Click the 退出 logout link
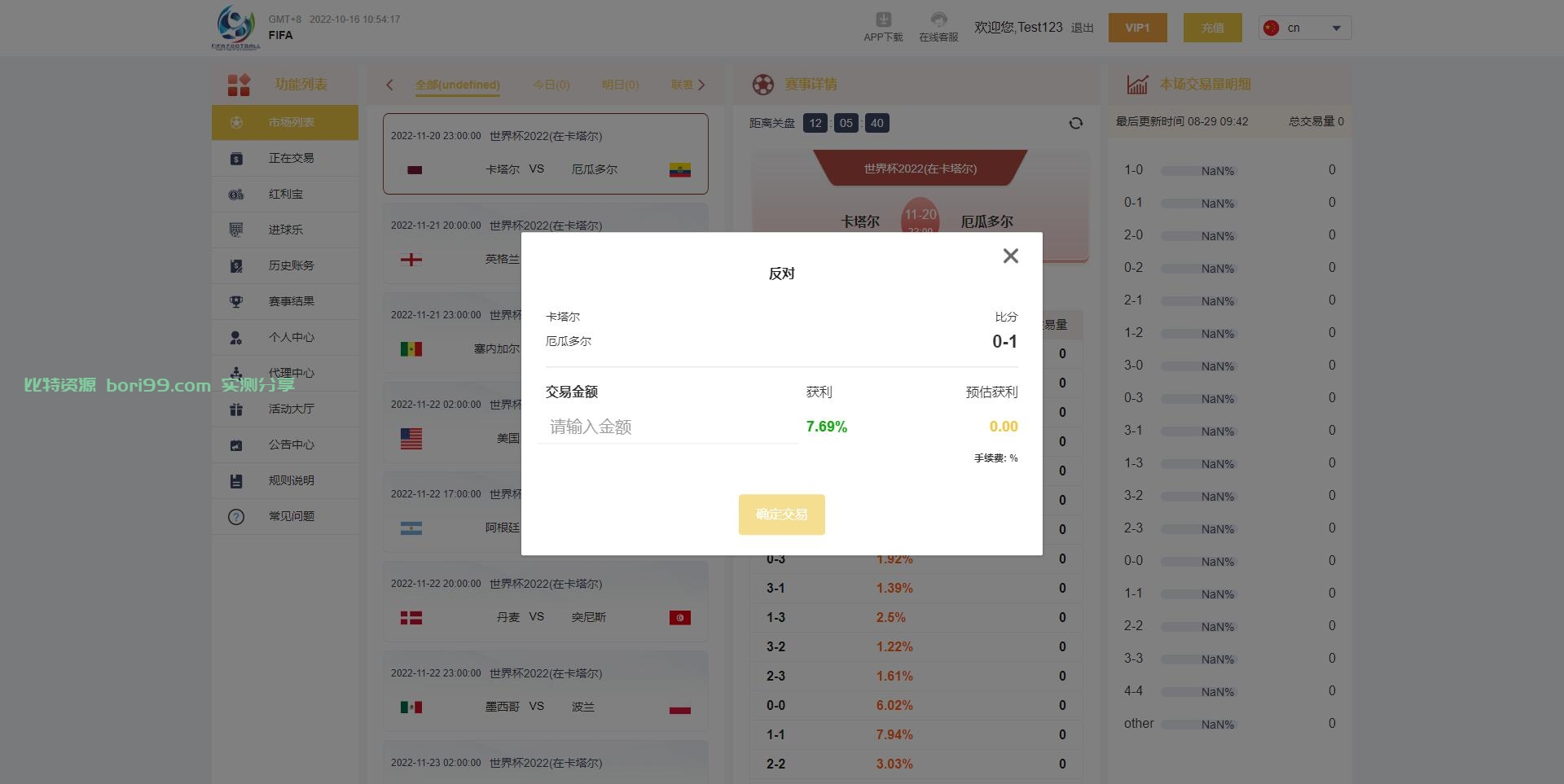This screenshot has width=1564, height=784. [x=1083, y=28]
